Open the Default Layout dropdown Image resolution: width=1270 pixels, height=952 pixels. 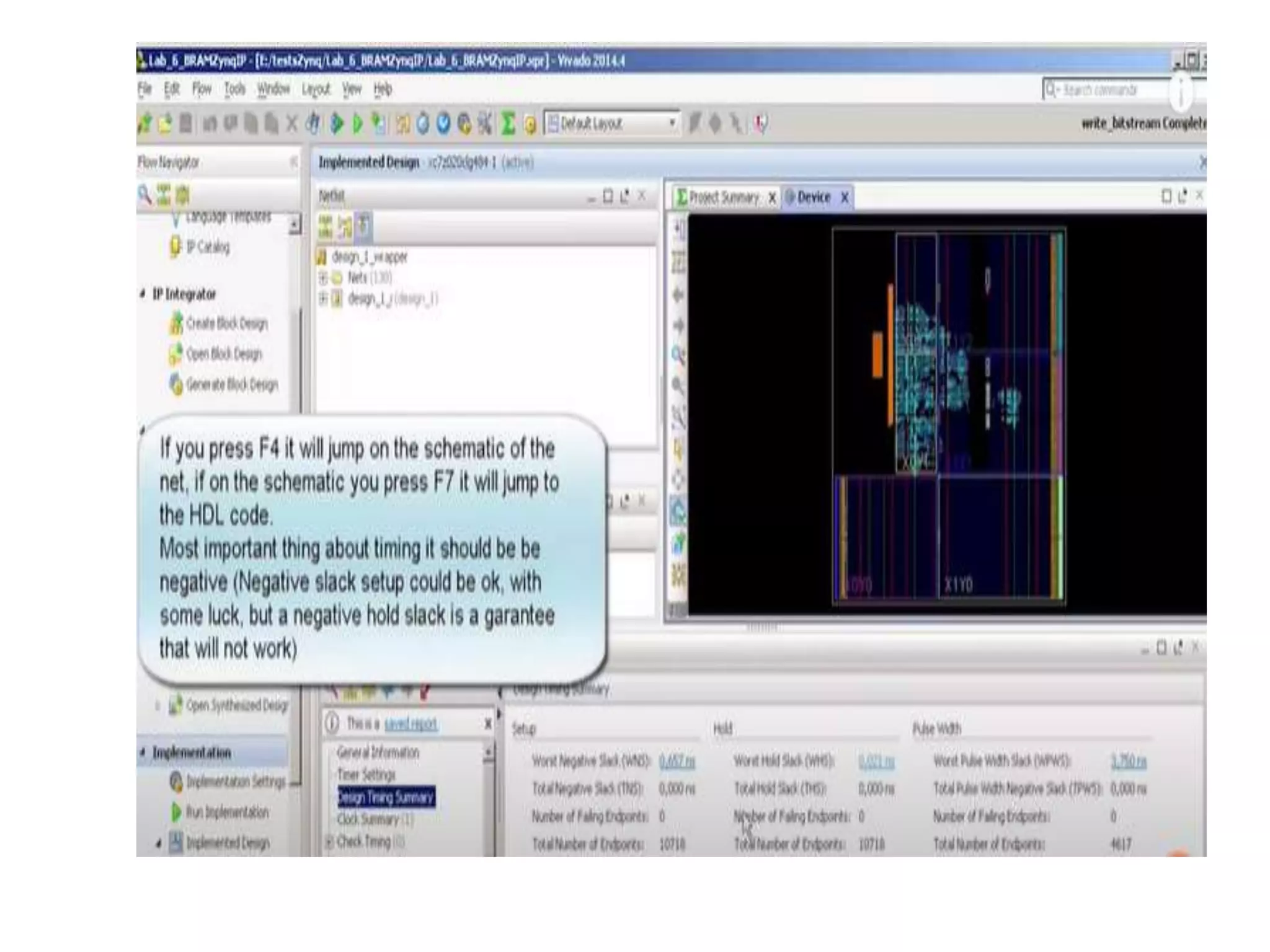(672, 123)
